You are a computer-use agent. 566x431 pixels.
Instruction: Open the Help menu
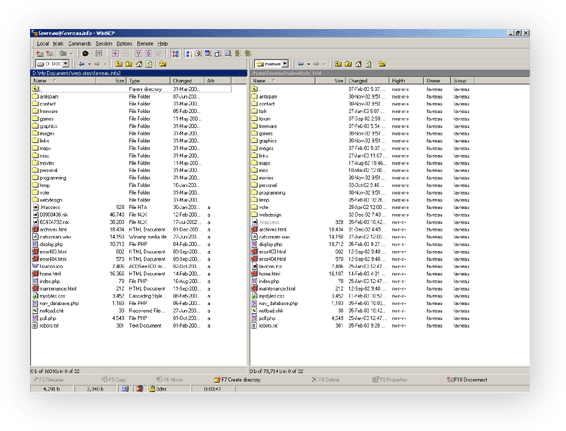pyautogui.click(x=163, y=43)
